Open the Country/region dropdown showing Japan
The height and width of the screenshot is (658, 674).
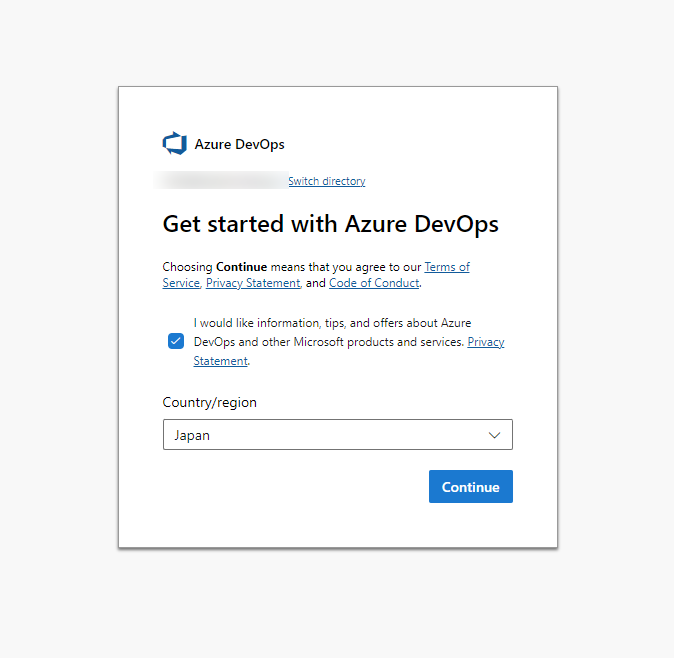(338, 435)
